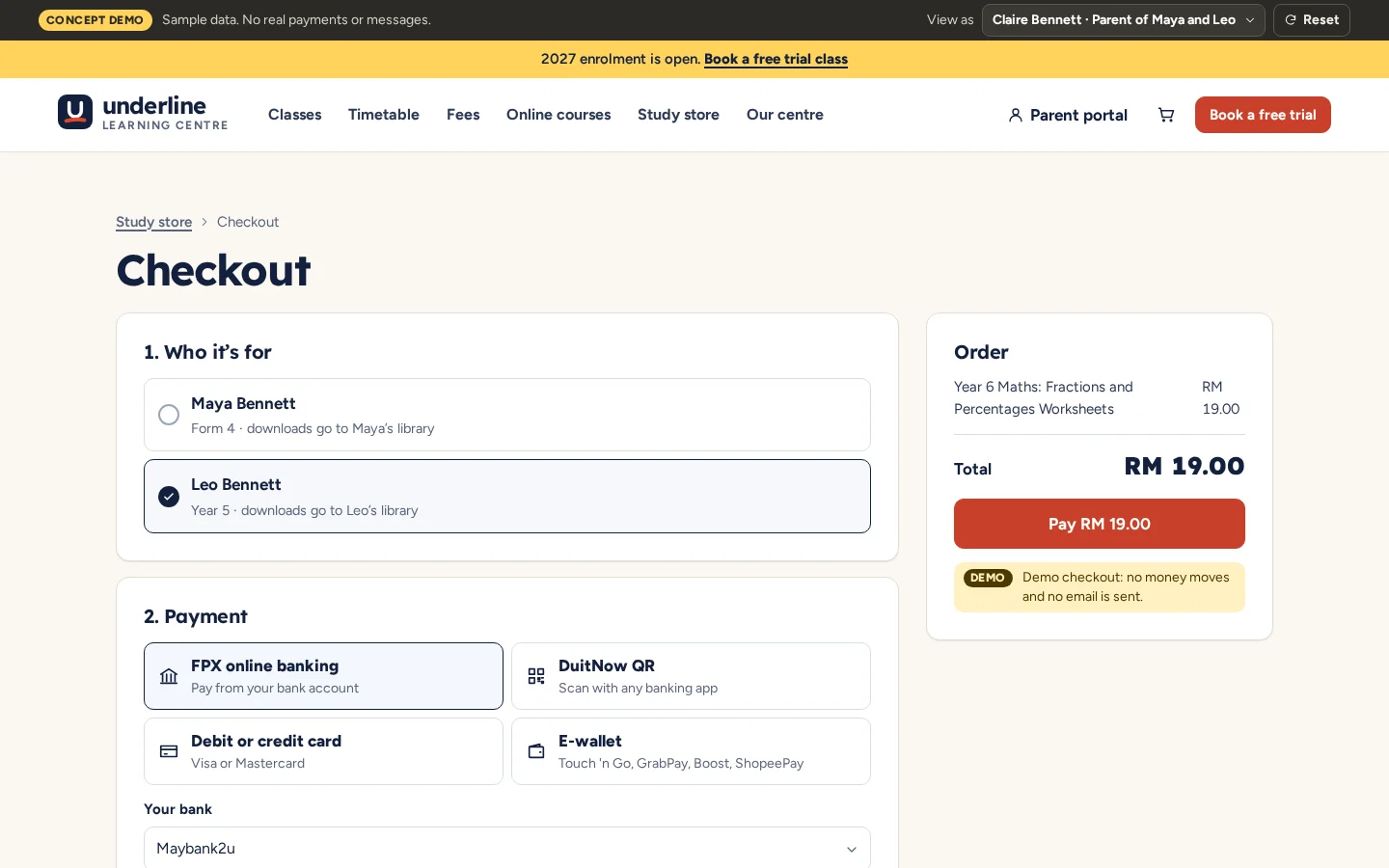Follow the Book a free trial class banner link
1389x868 pixels.
click(x=776, y=59)
